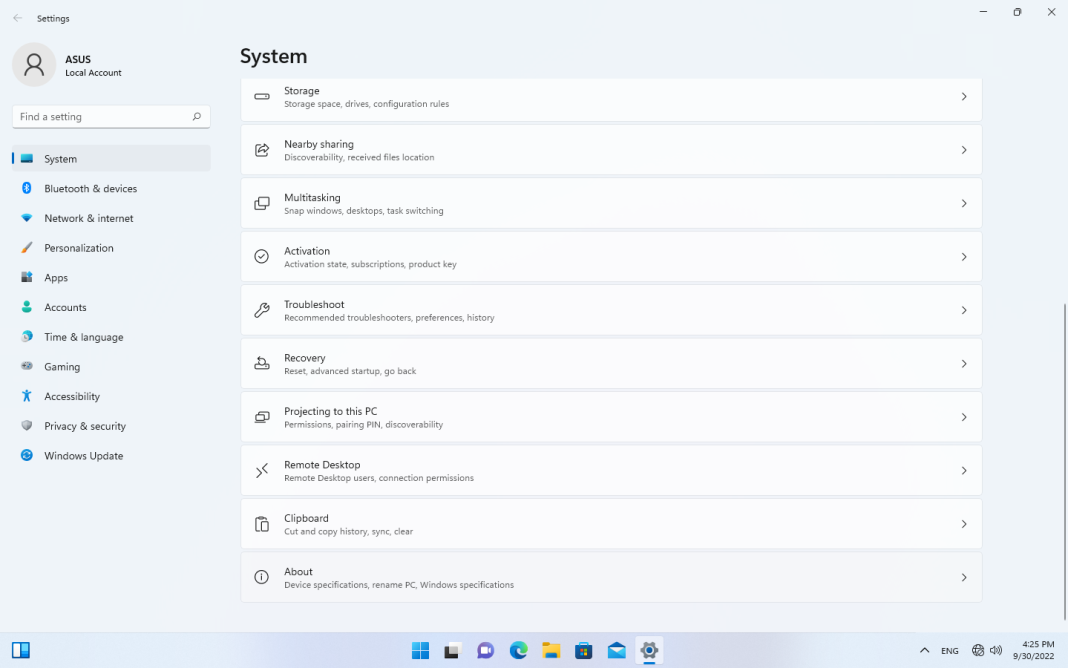The width and height of the screenshot is (1068, 668).
Task: Open the Recovery settings chevron
Action: tap(963, 363)
